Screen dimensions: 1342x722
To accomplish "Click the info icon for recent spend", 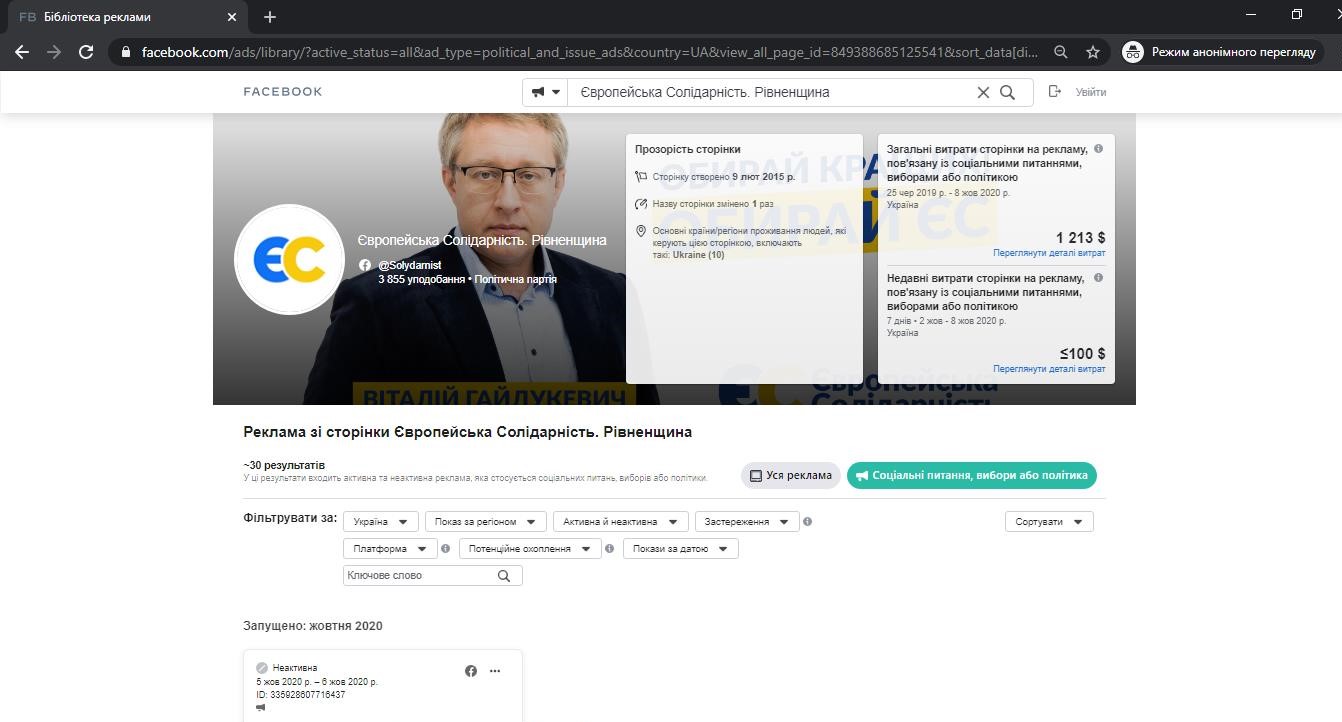I will (1098, 278).
